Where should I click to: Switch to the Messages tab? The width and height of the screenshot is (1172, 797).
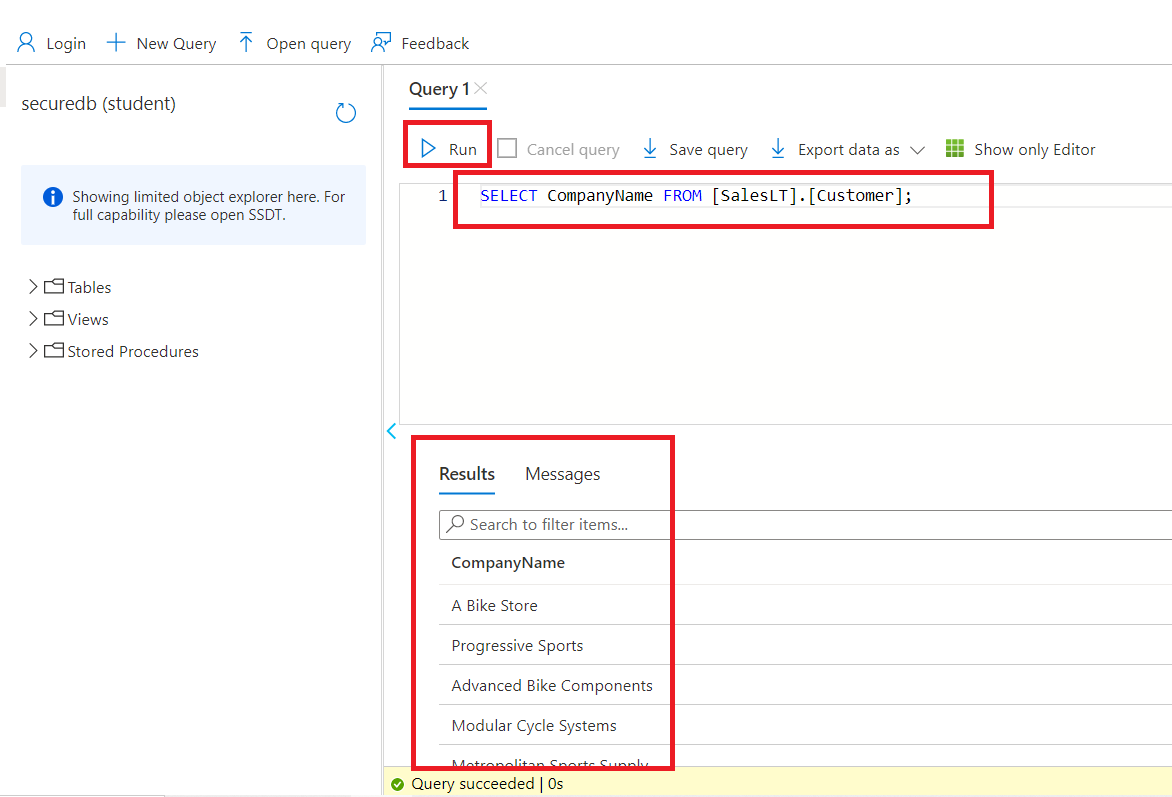pos(562,474)
